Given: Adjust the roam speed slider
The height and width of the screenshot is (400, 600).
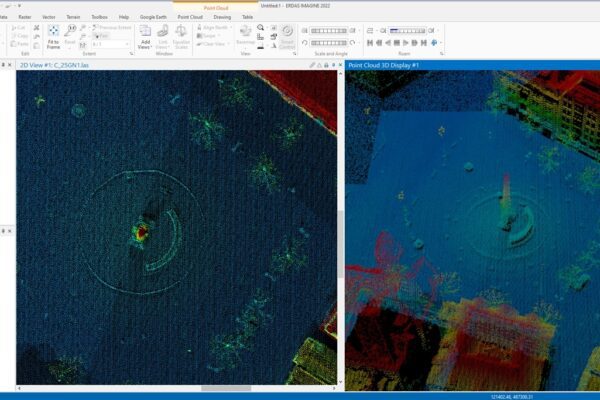Looking at the screenshot, I should 406,30.
